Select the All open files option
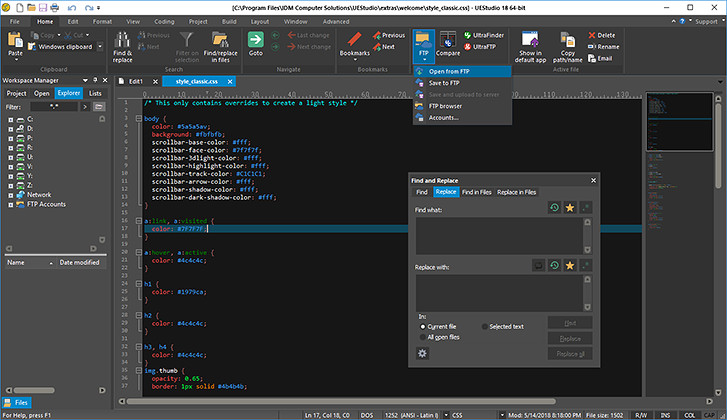This screenshot has height=420, width=727. [422, 338]
